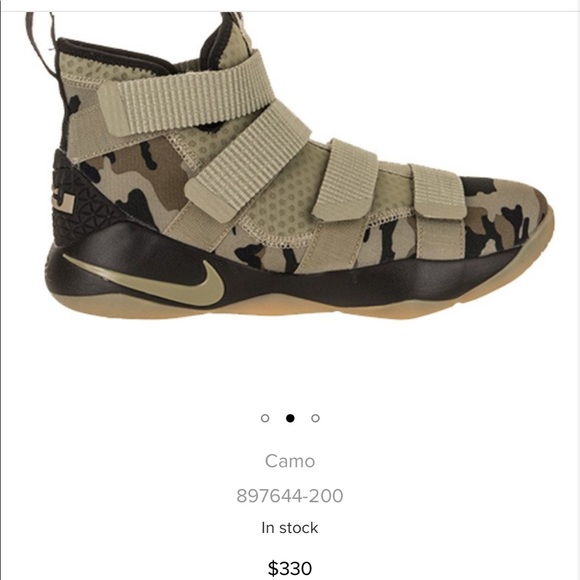The image size is (580, 580).
Task: Click the forefoot strap near the toe
Action: (438, 192)
